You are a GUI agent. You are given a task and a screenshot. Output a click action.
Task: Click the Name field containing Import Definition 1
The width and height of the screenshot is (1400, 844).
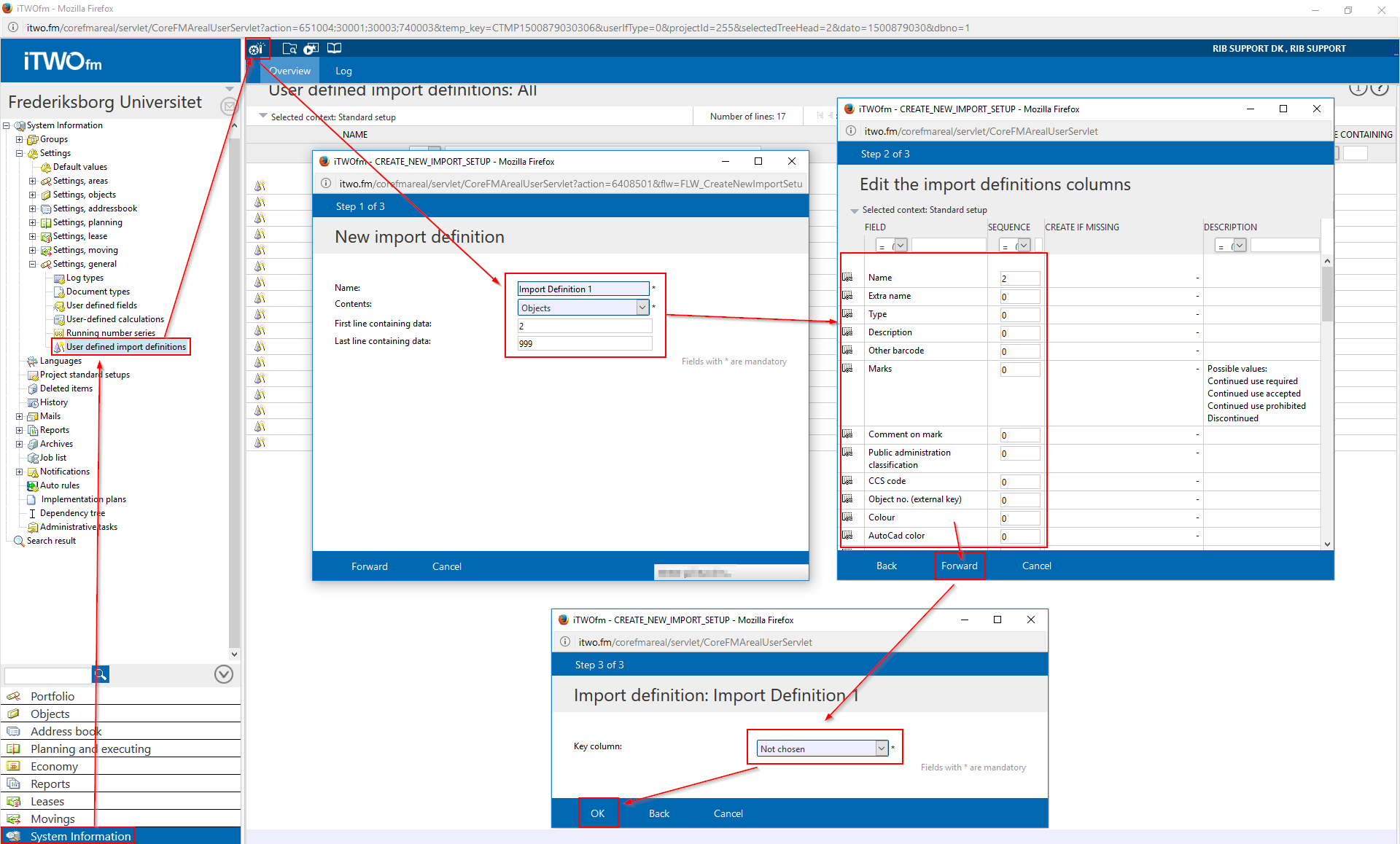pyautogui.click(x=583, y=289)
